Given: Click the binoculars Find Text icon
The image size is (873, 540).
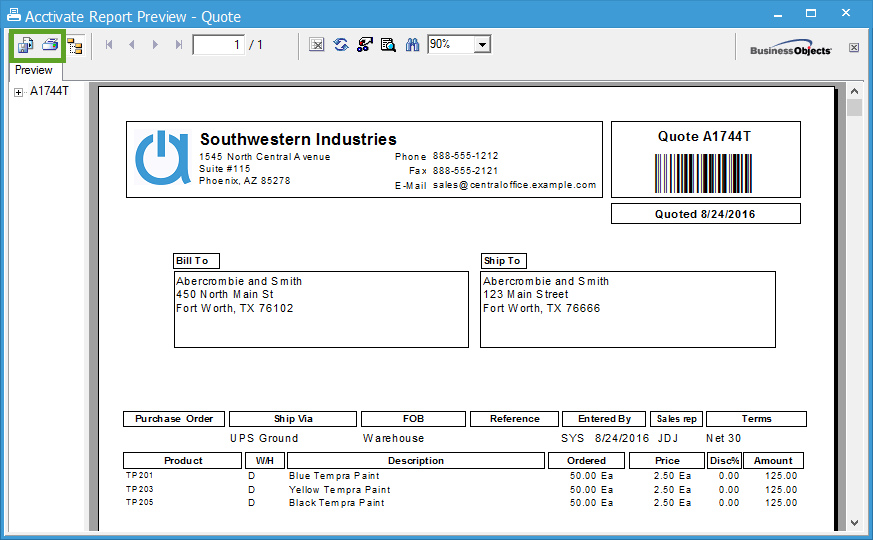Looking at the screenshot, I should [x=412, y=45].
